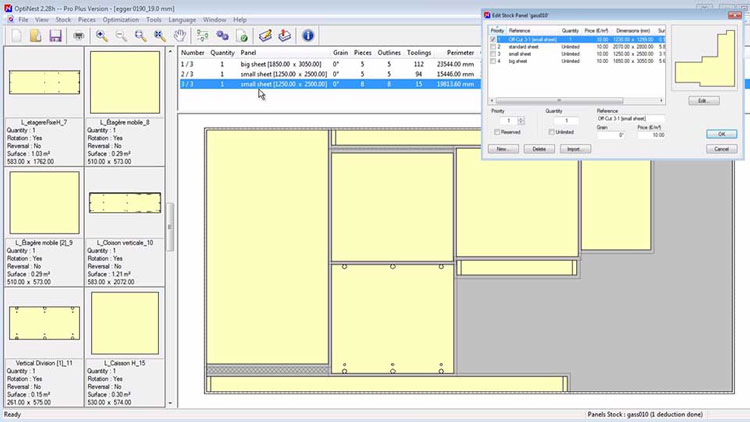Open the Window menu

point(214,20)
